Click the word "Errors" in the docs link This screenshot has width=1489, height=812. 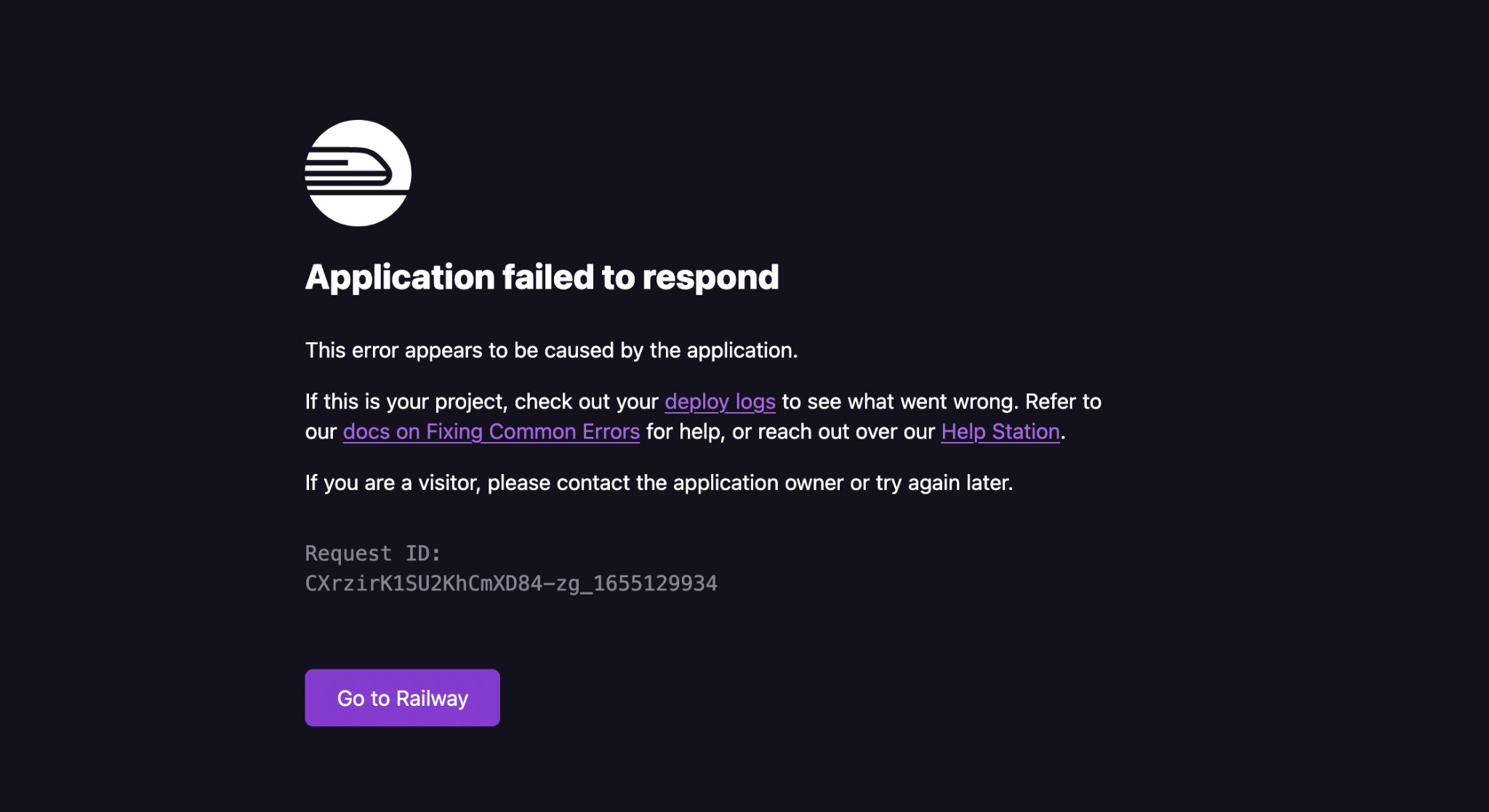click(x=611, y=432)
